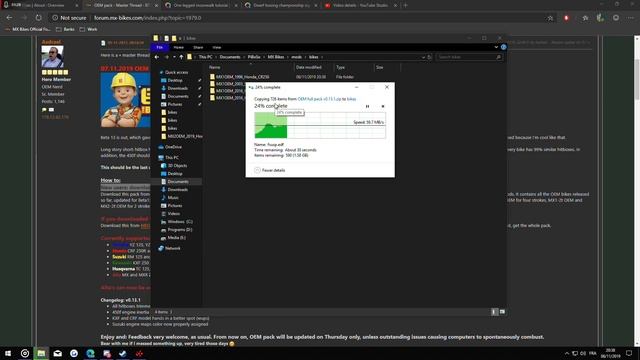Open File Explorer from the taskbar
Screen dimensions: 640x360
(41, 353)
